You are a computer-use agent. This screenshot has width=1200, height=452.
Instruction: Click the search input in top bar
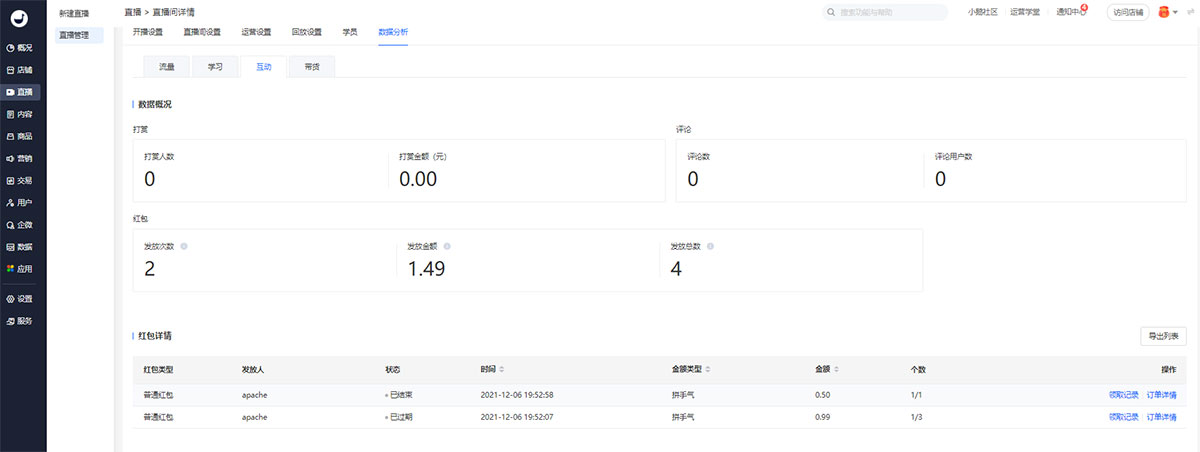[x=884, y=12]
